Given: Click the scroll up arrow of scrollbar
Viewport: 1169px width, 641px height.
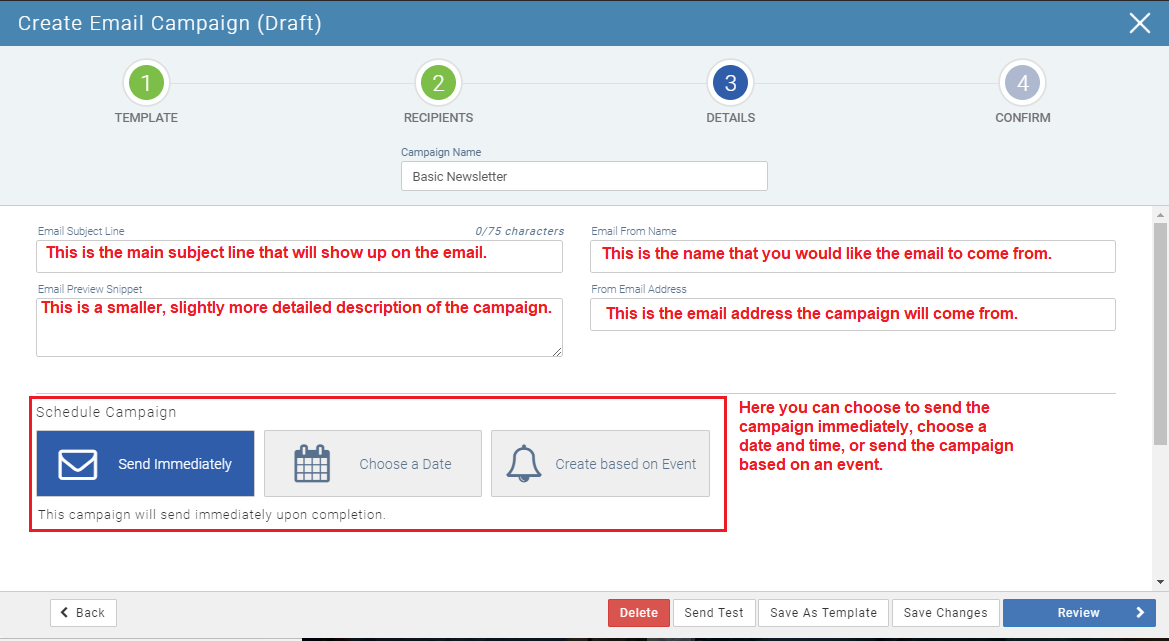Looking at the screenshot, I should [1160, 215].
